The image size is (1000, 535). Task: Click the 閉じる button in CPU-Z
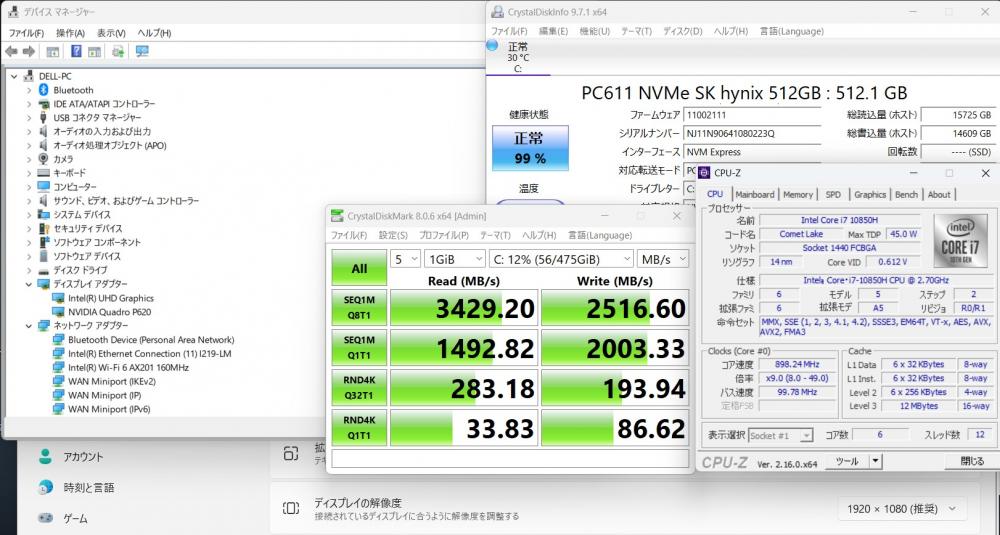coord(971,461)
